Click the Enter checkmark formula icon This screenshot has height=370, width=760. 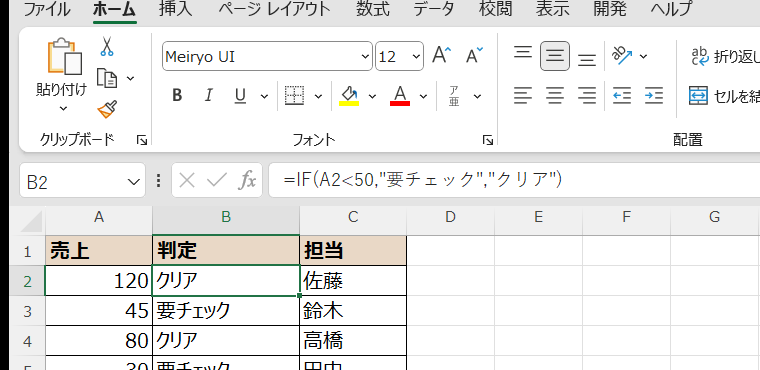pyautogui.click(x=216, y=181)
